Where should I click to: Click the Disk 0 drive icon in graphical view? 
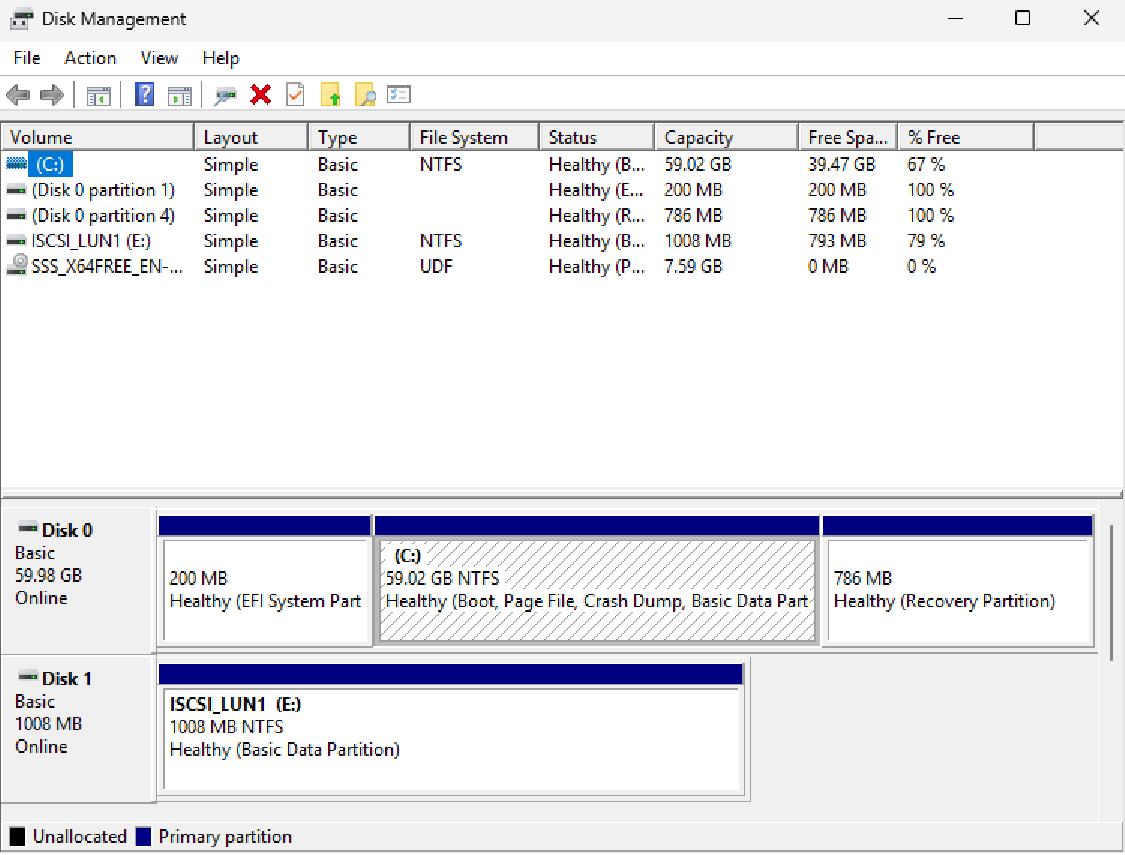(28, 528)
